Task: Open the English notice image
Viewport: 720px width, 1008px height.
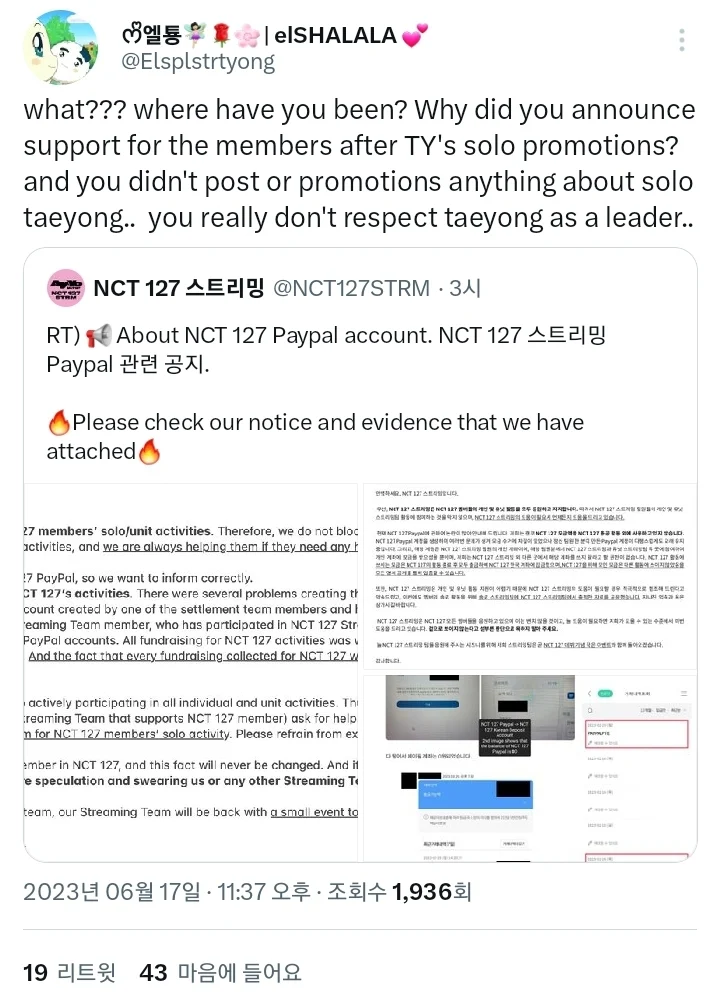Action: click(191, 672)
